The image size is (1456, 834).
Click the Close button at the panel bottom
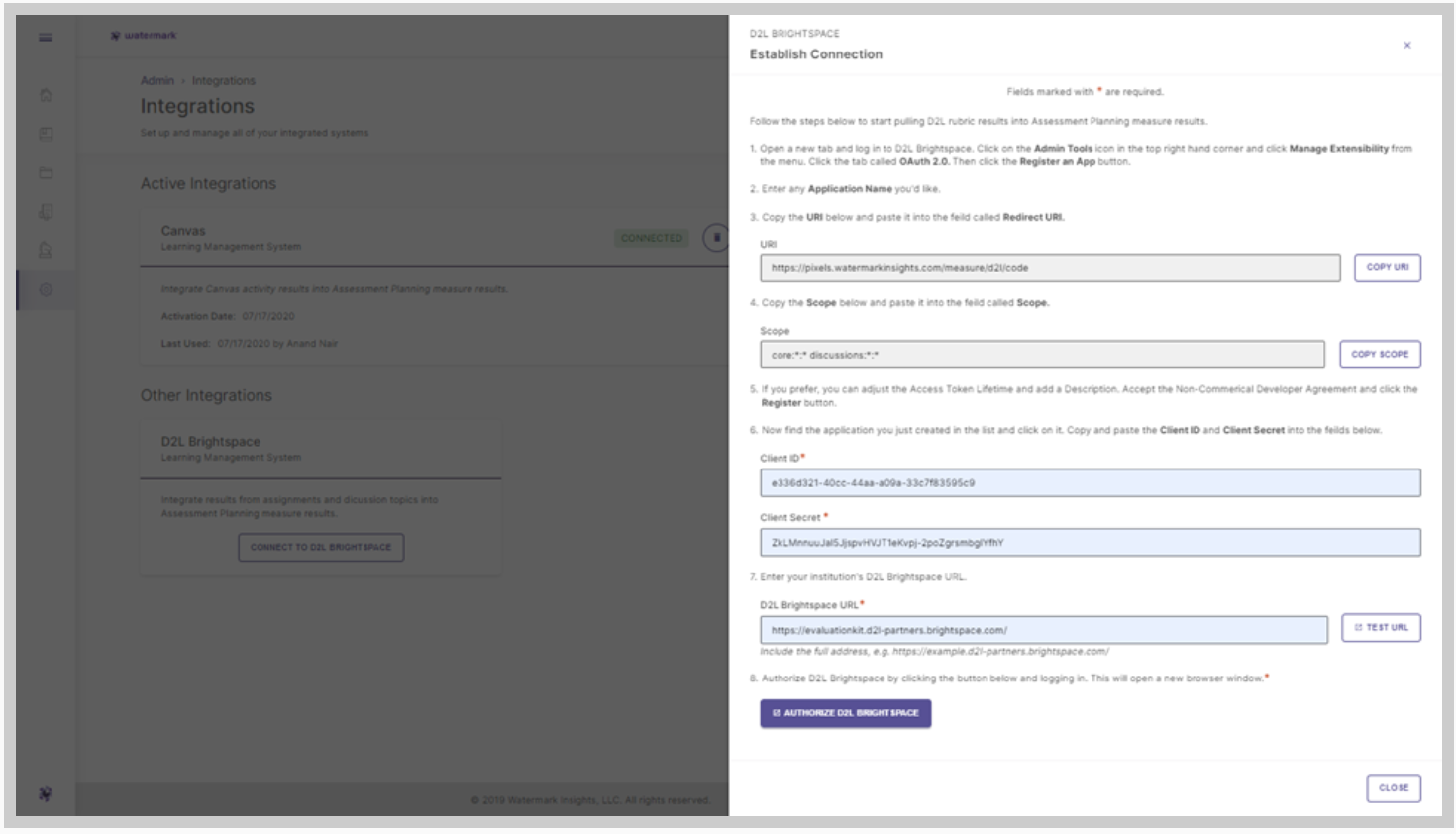[1394, 788]
